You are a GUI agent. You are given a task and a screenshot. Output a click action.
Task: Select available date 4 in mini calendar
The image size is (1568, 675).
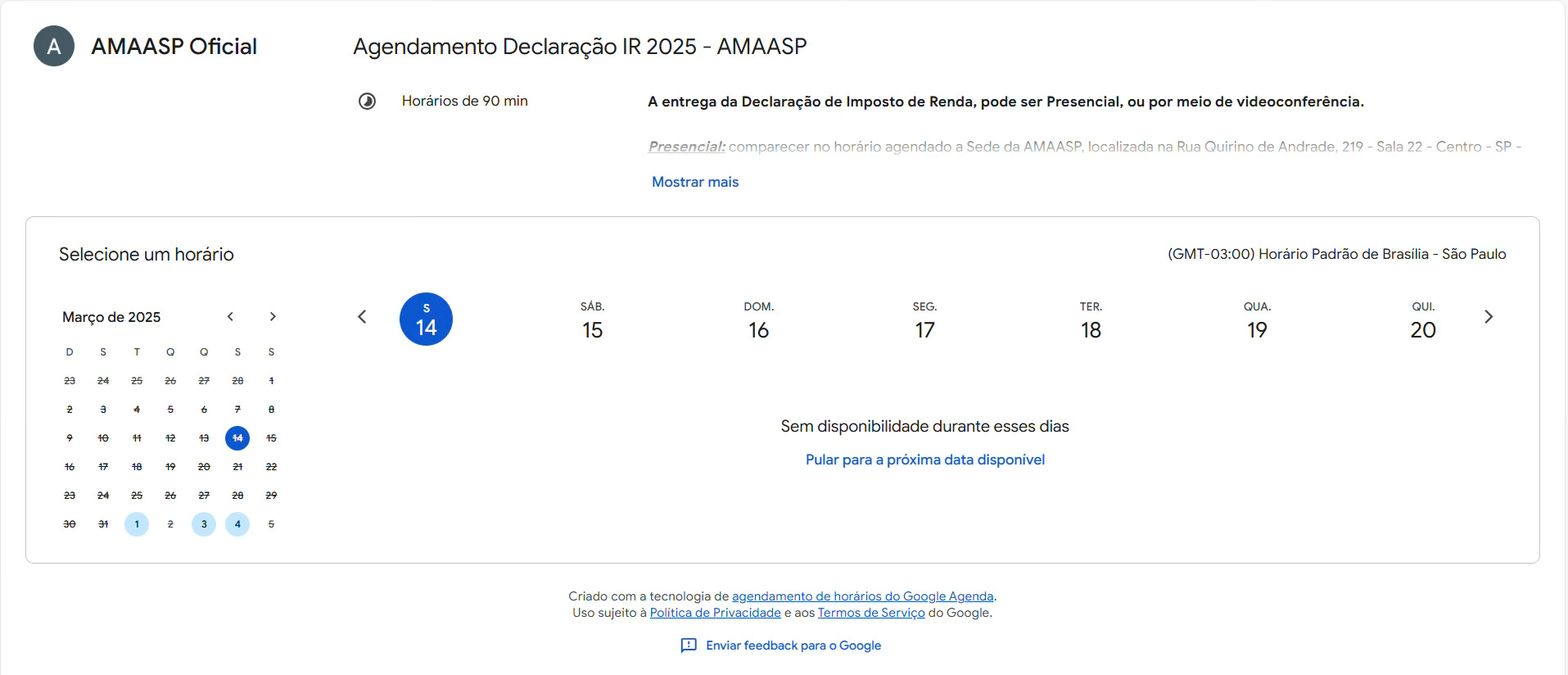click(237, 524)
